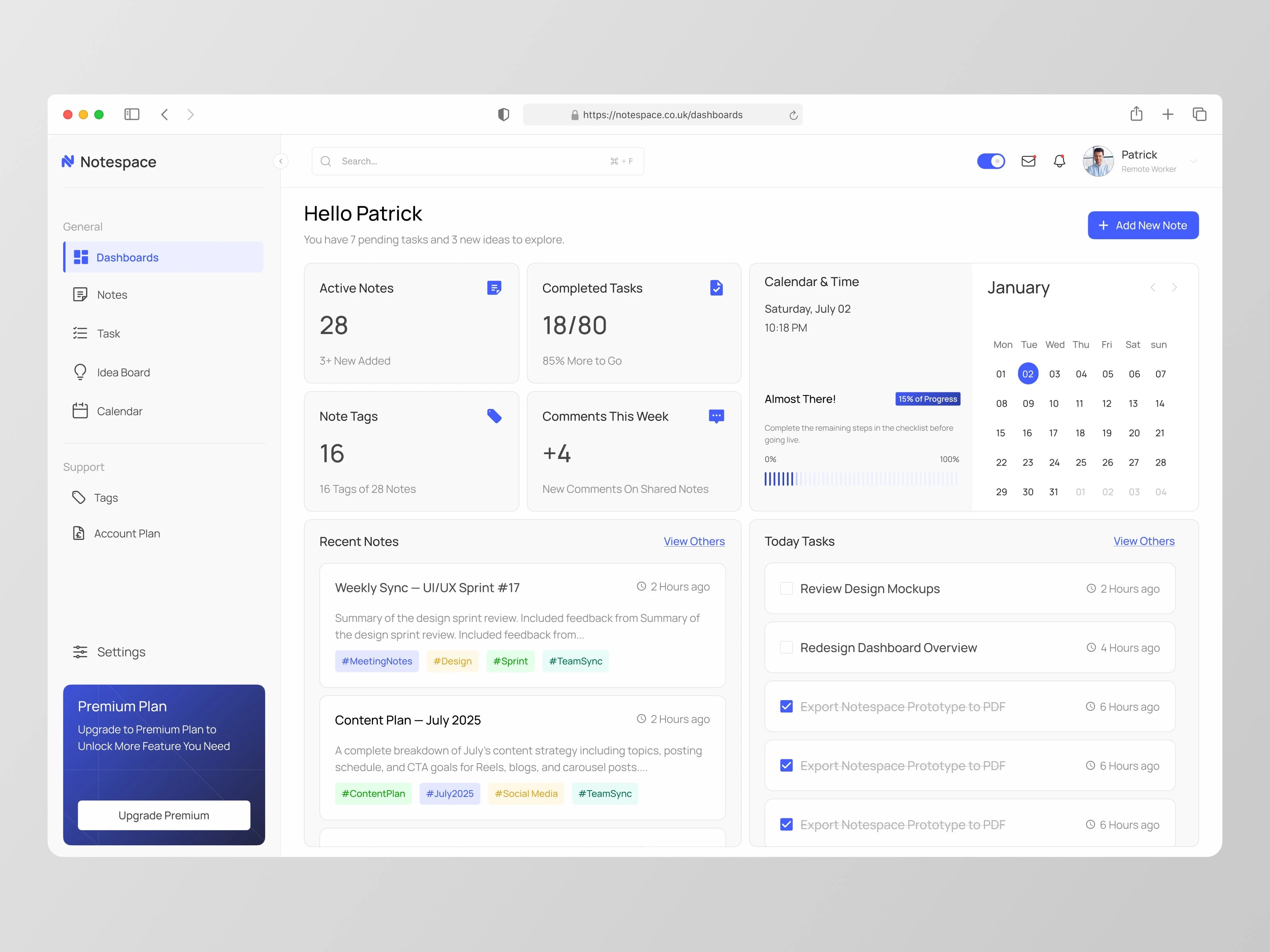Collapse the sidebar with the arrow button

coord(281,161)
